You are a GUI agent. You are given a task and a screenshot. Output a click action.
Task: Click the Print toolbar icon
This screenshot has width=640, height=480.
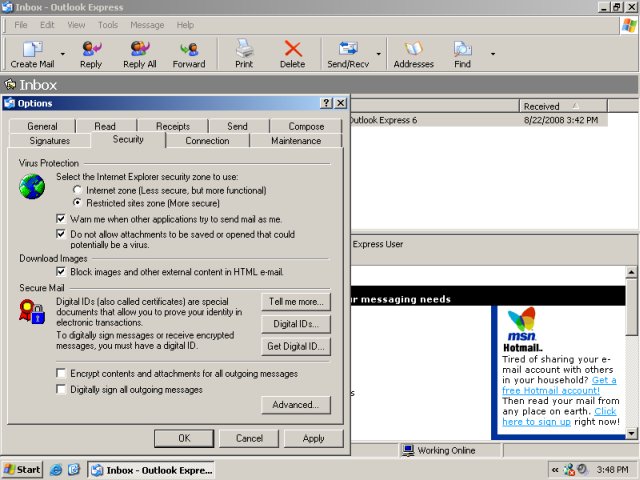[244, 49]
